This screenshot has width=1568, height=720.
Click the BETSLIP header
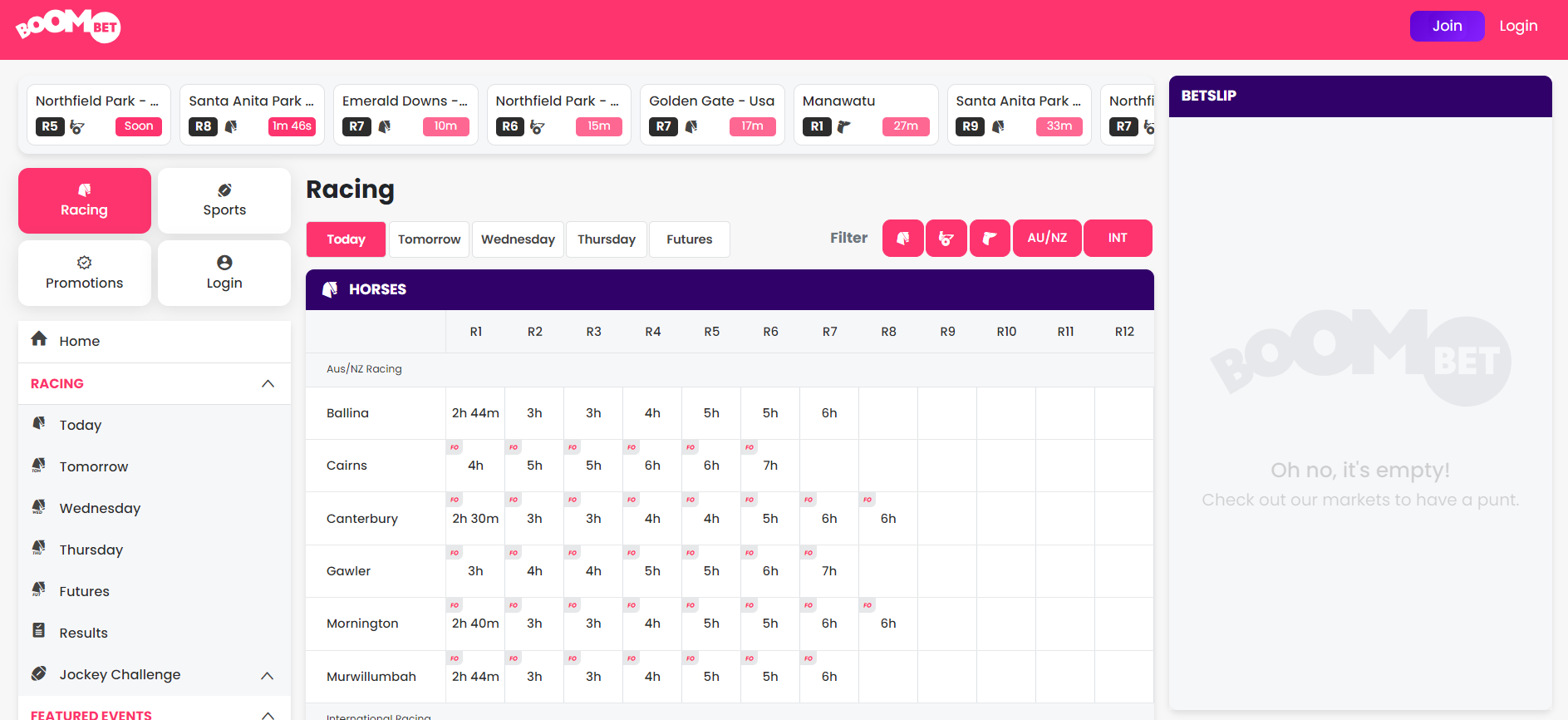pyautogui.click(x=1360, y=96)
